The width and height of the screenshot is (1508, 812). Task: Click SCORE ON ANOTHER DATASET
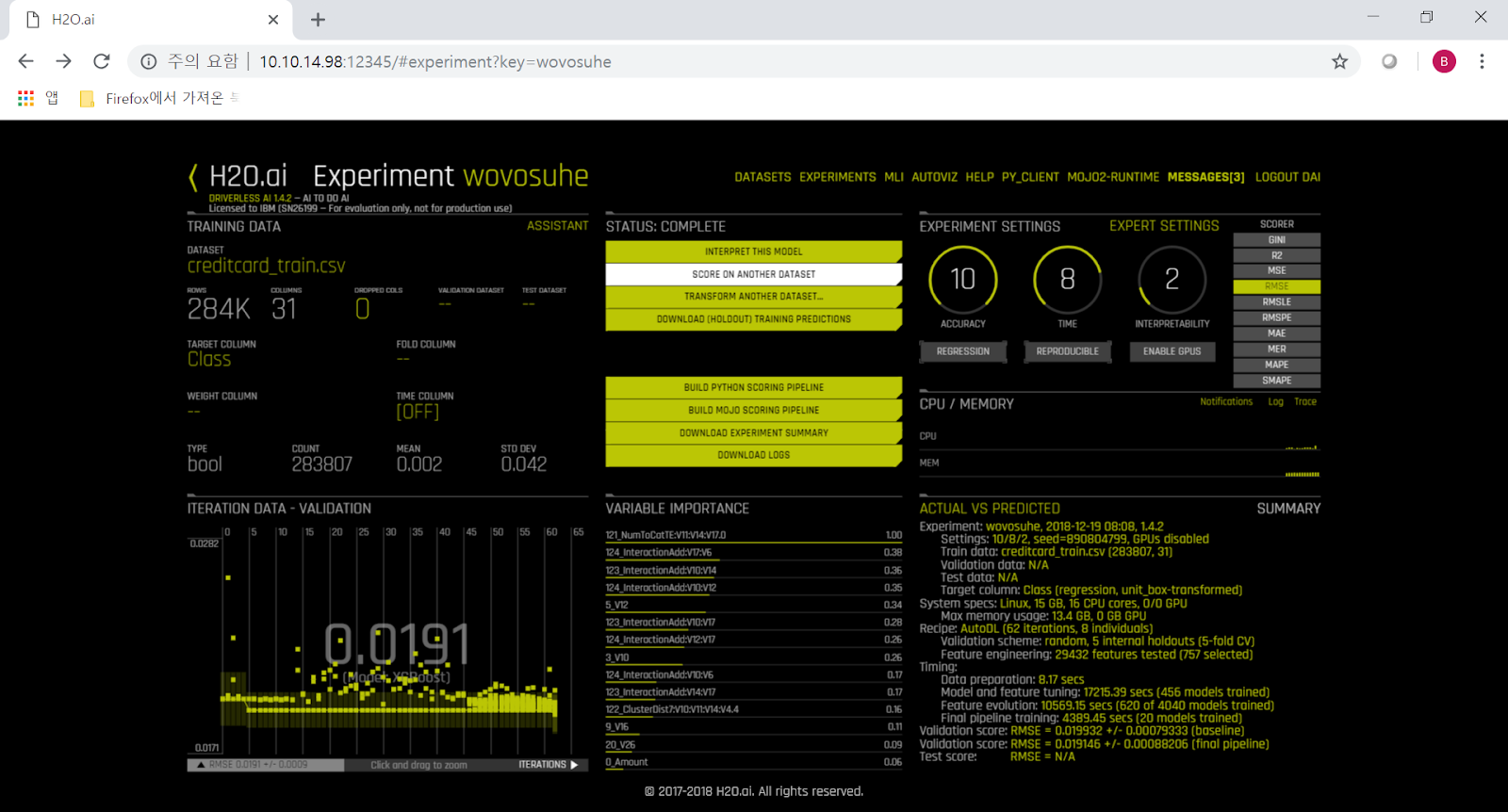(754, 274)
